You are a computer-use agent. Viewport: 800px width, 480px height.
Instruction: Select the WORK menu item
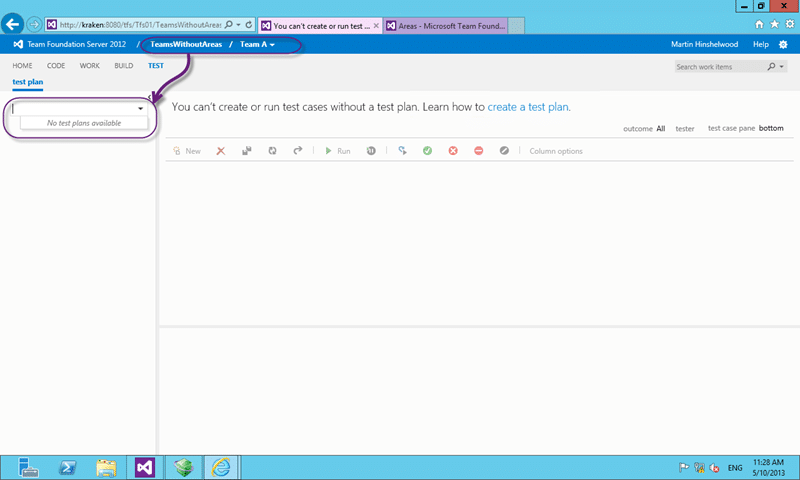89,66
